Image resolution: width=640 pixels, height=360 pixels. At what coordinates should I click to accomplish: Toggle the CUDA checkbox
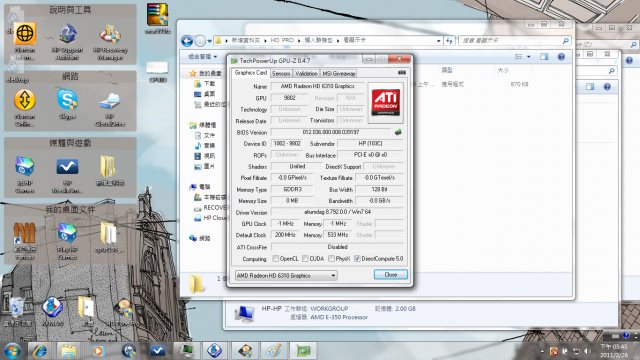(x=305, y=259)
